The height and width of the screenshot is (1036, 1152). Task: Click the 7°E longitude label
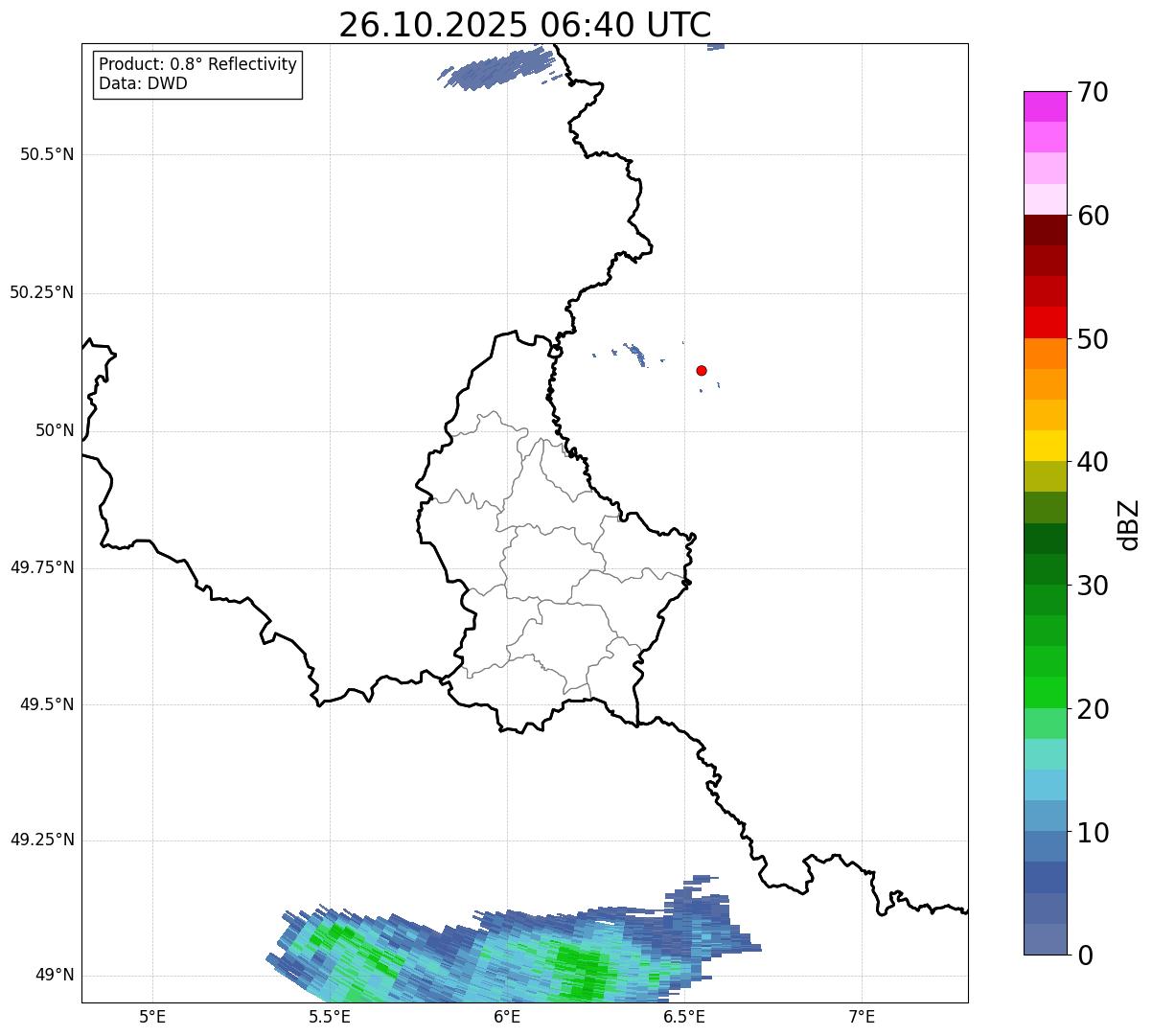click(862, 1016)
